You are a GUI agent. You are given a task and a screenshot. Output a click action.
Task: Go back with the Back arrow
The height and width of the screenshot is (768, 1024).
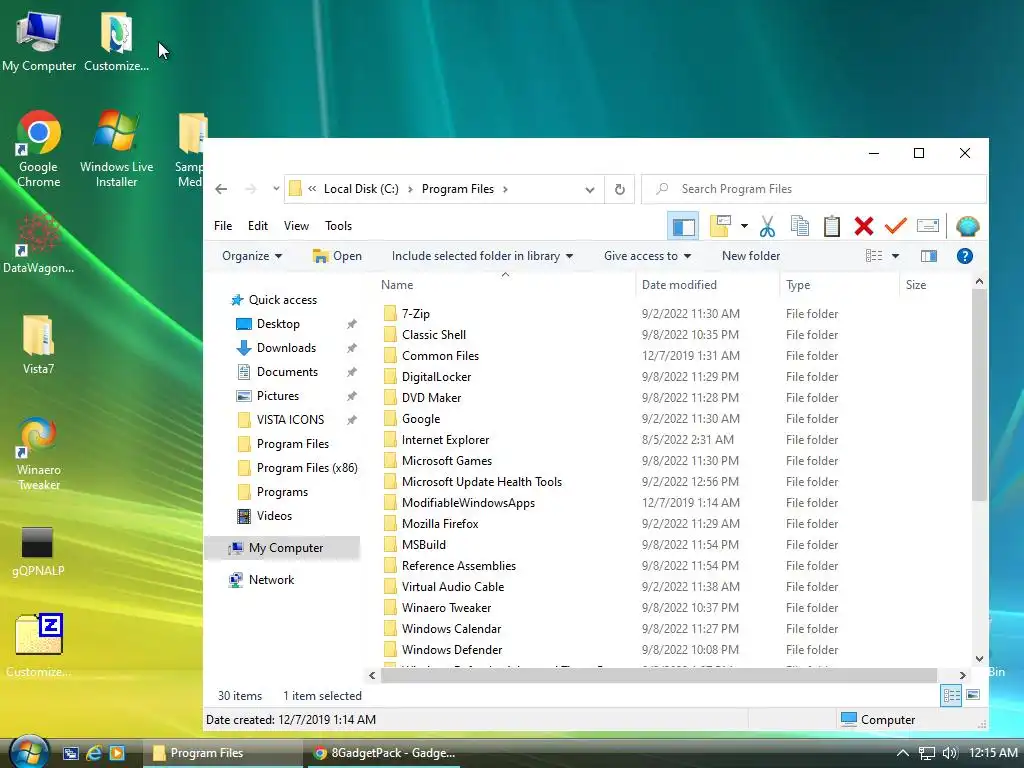(x=221, y=189)
